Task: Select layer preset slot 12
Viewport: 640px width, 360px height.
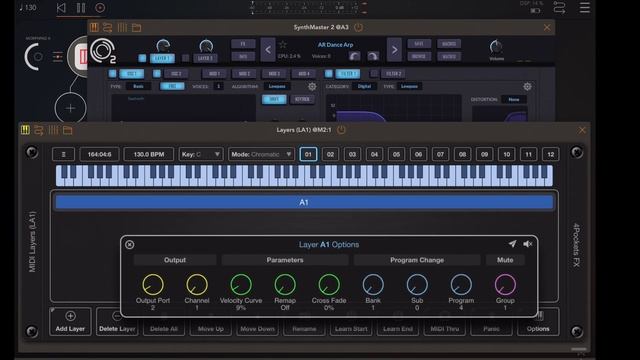Action: (551, 154)
